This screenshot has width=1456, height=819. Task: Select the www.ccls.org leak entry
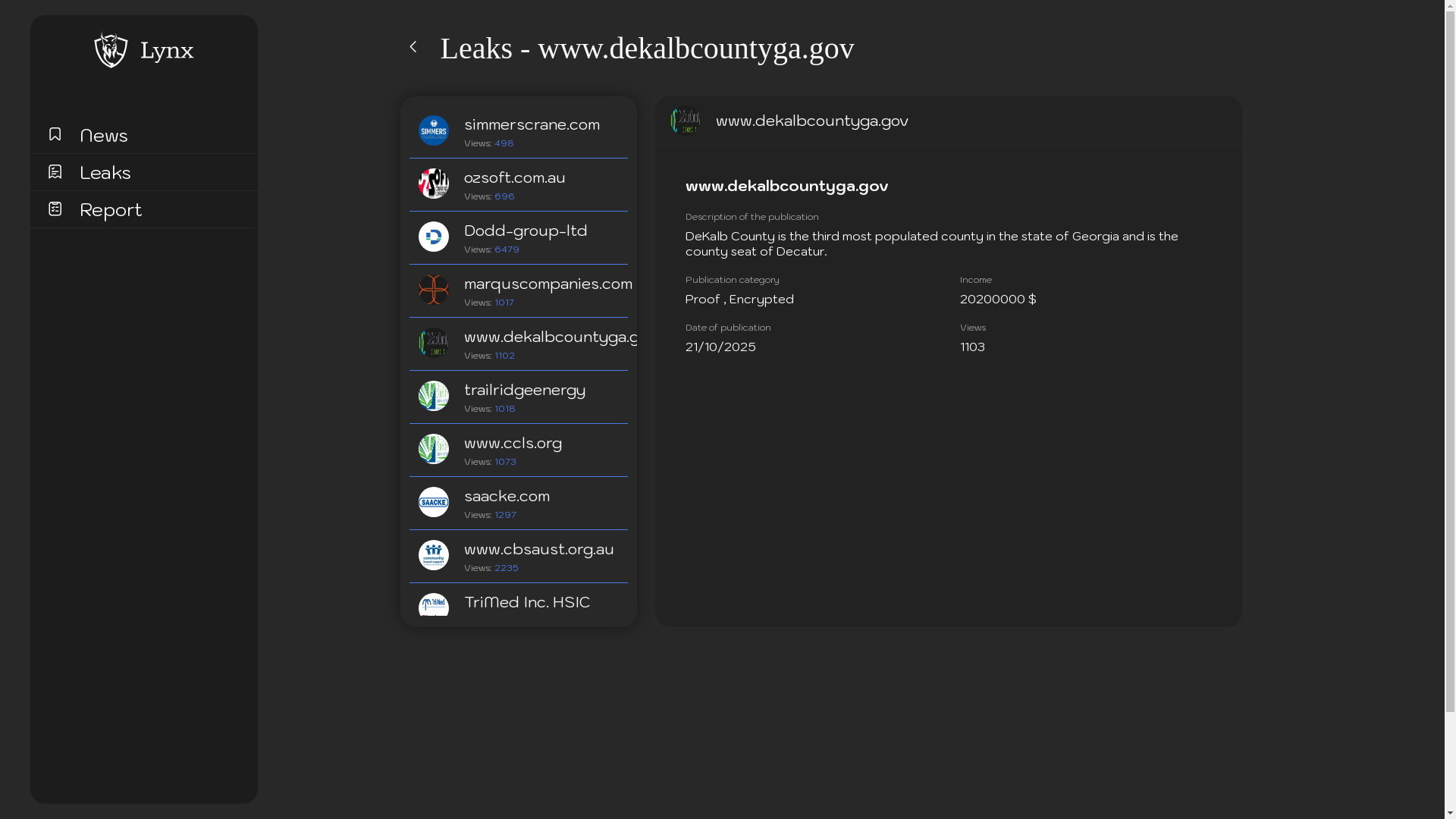coord(513,444)
